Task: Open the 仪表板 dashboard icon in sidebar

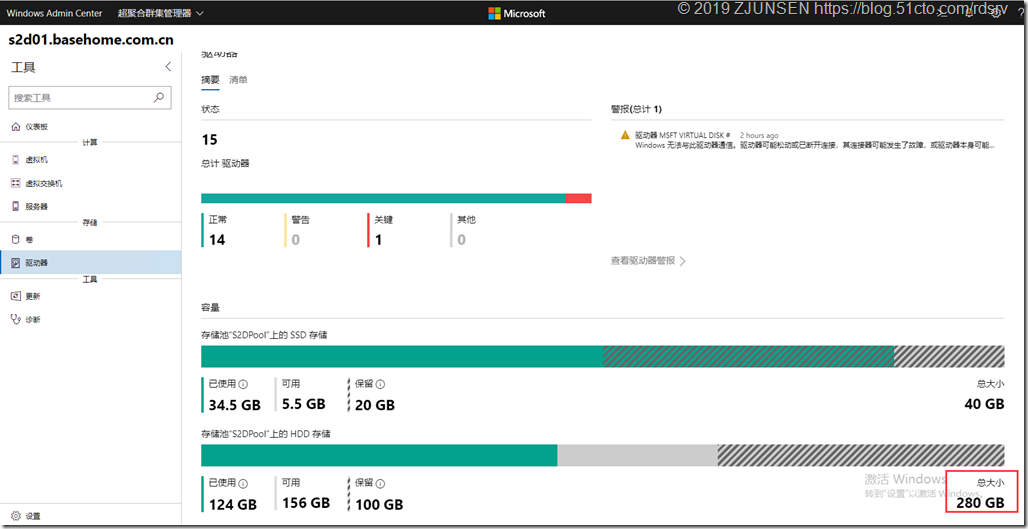Action: 16,127
